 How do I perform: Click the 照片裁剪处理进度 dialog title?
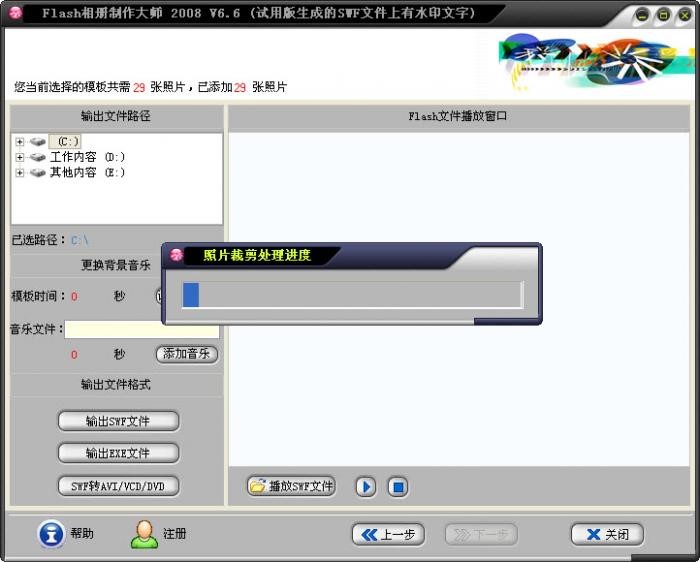257,255
